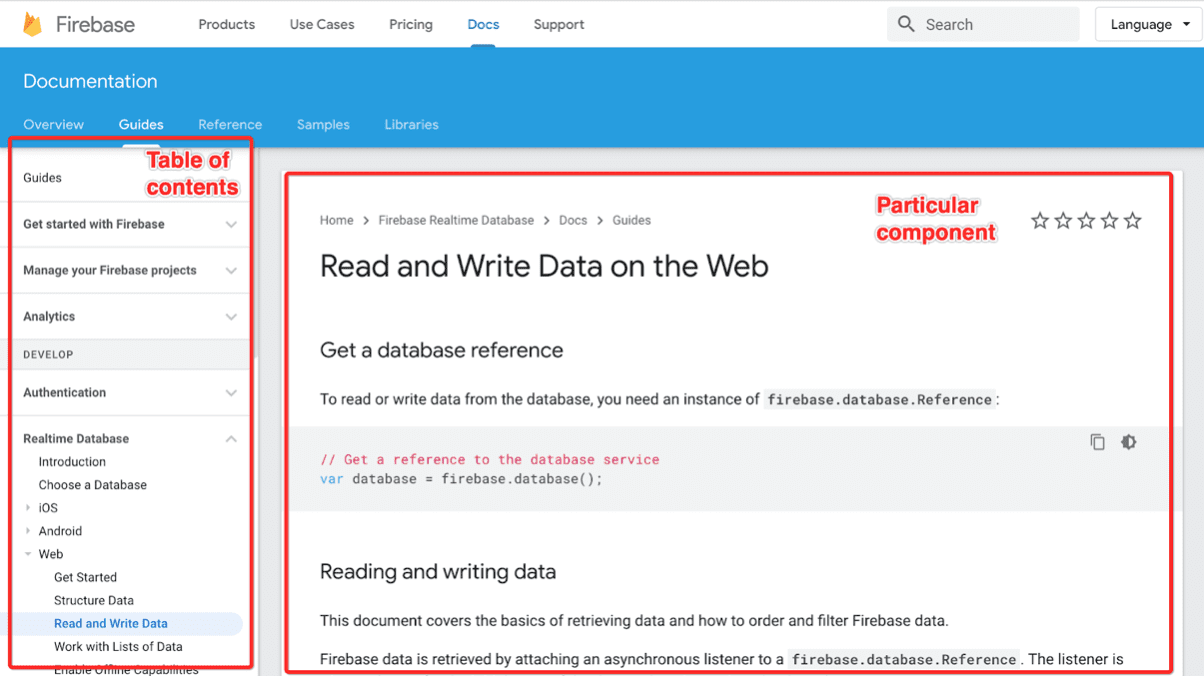Click the Get a database reference heading
The width and height of the screenshot is (1204, 676).
[x=441, y=350]
